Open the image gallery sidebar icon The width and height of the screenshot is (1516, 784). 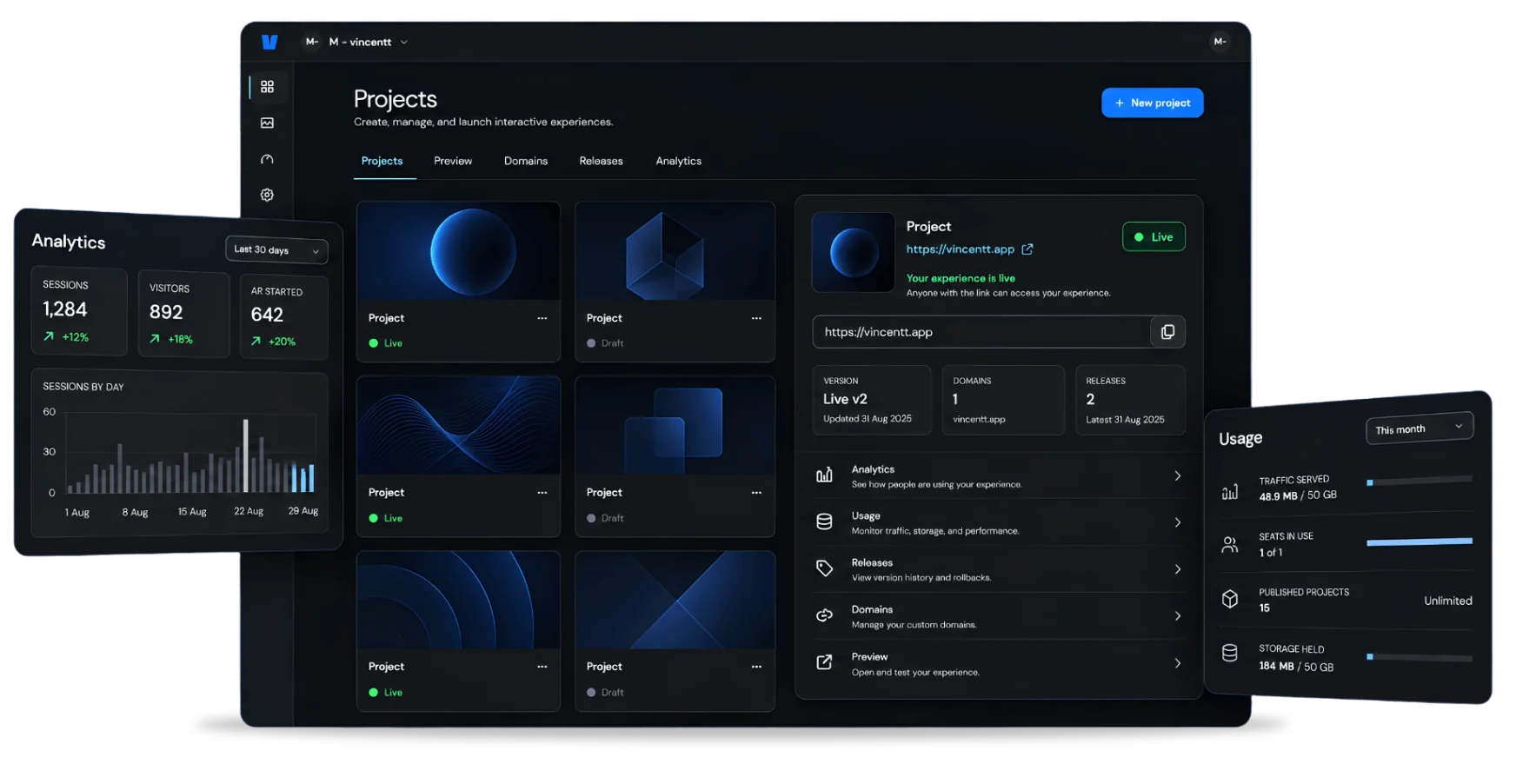coord(267,123)
